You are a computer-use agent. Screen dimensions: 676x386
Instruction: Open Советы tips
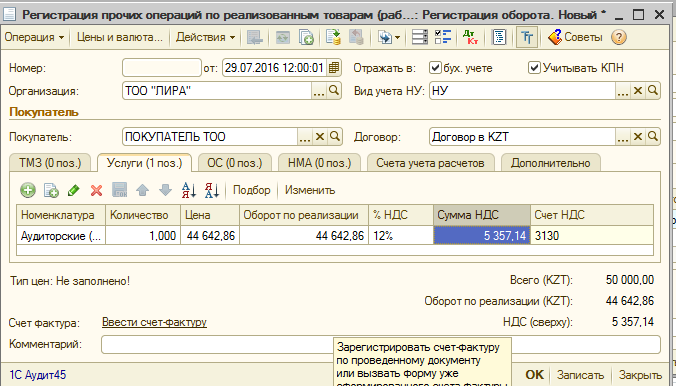click(x=575, y=37)
